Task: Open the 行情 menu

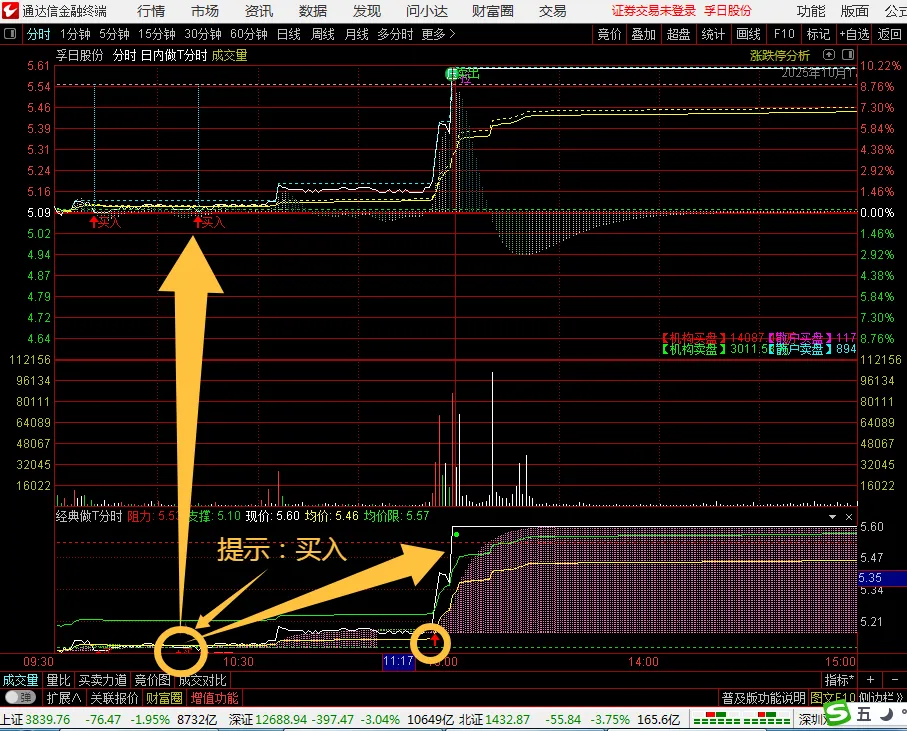Action: 151,11
